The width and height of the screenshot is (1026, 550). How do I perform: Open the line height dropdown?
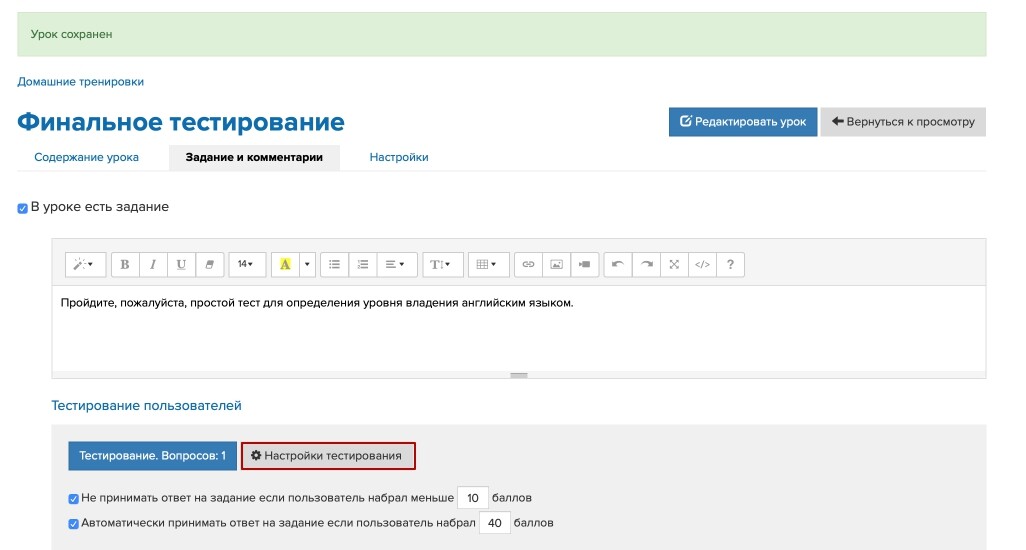442,264
